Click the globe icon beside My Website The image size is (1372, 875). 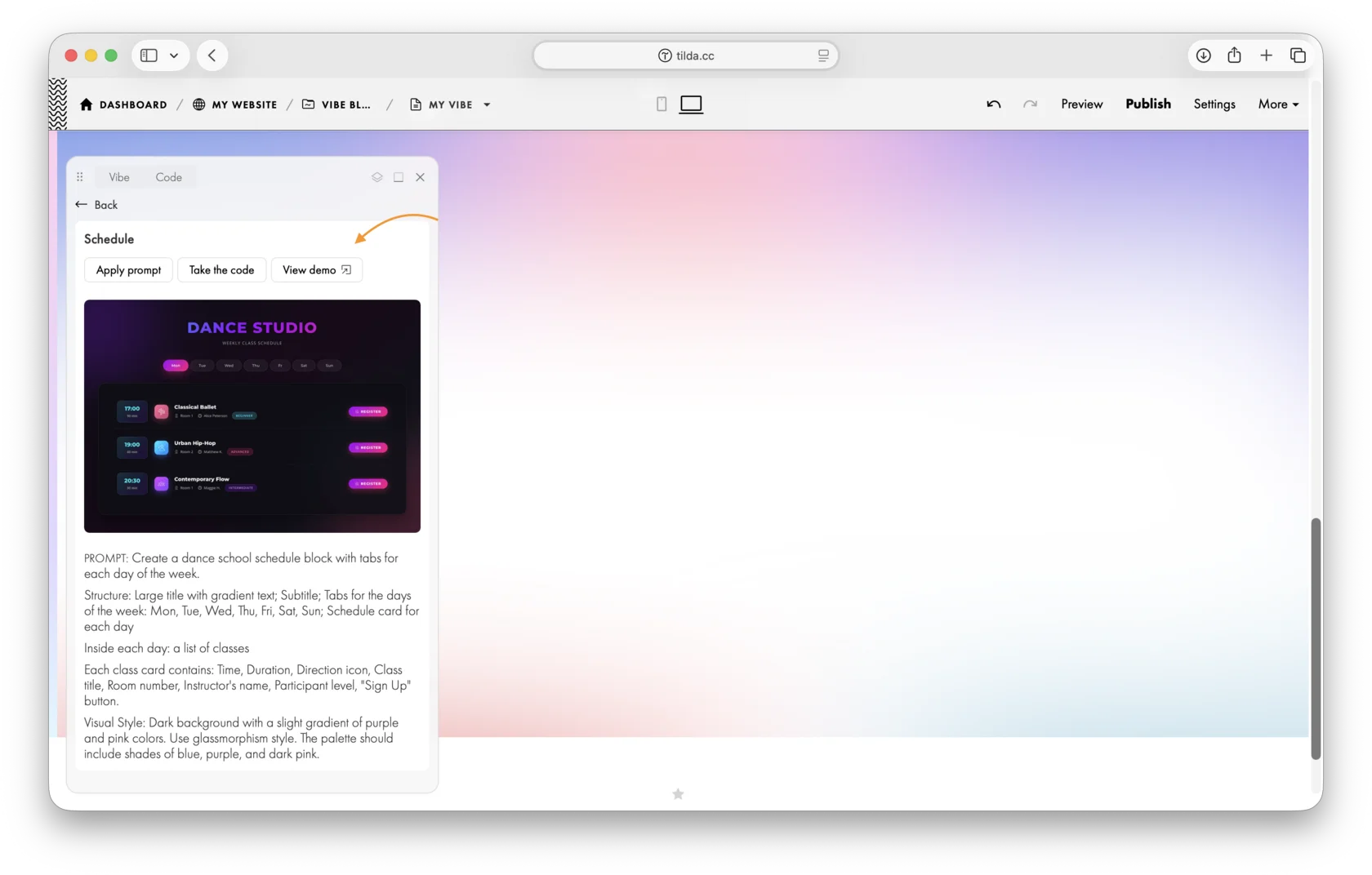[x=198, y=104]
